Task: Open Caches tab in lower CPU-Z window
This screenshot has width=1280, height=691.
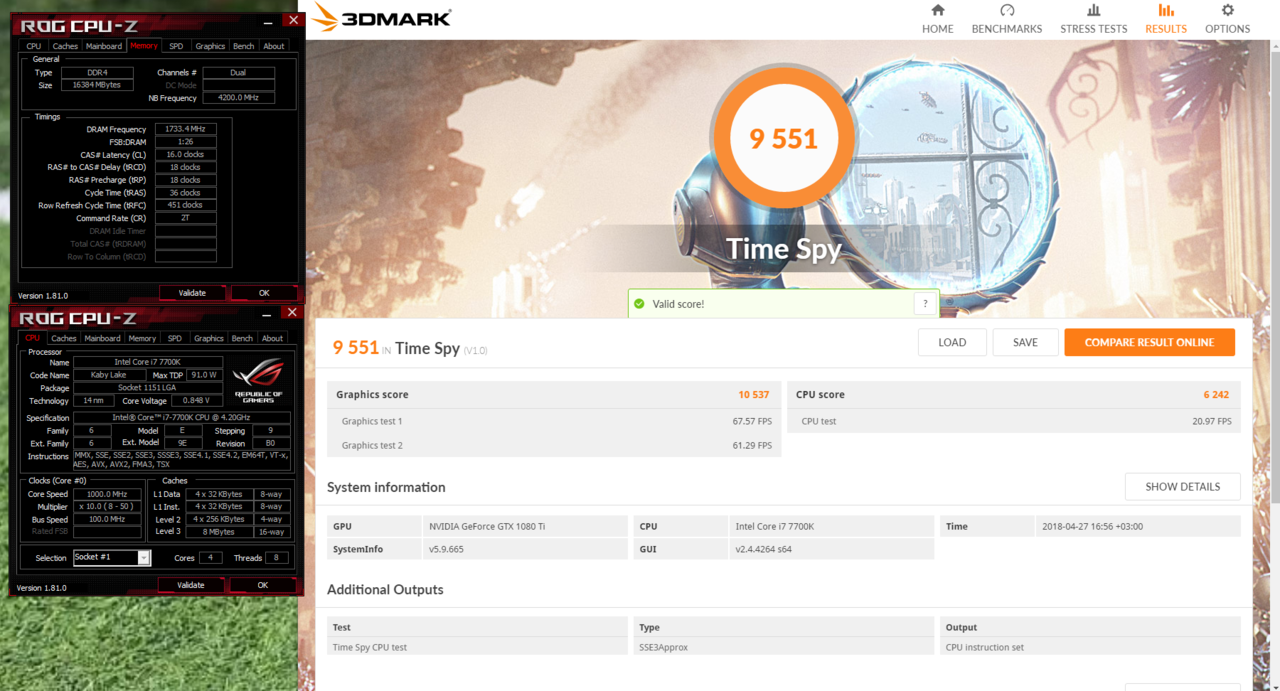Action: point(64,338)
